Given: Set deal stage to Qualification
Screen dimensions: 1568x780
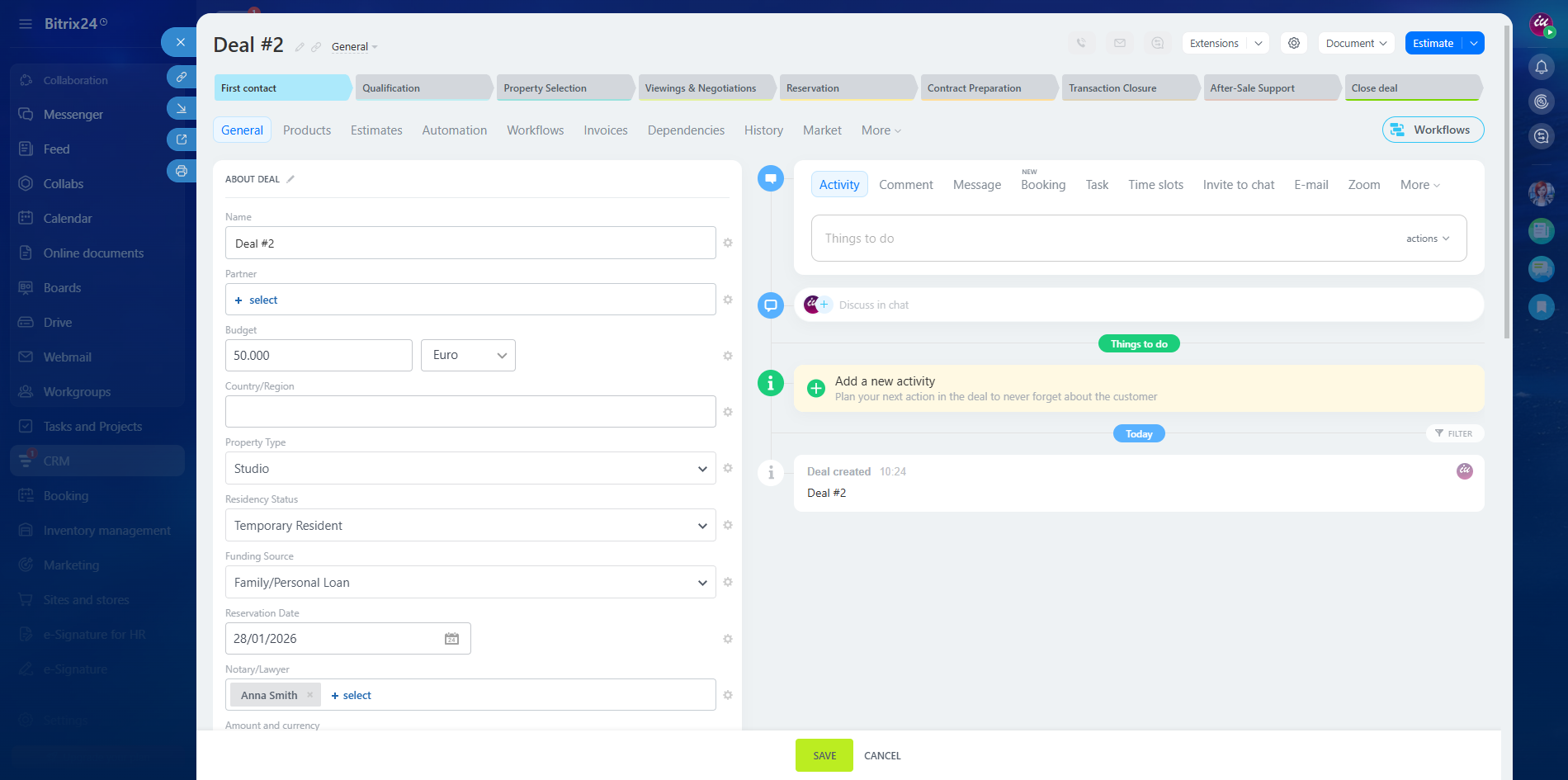Looking at the screenshot, I should pyautogui.click(x=423, y=88).
